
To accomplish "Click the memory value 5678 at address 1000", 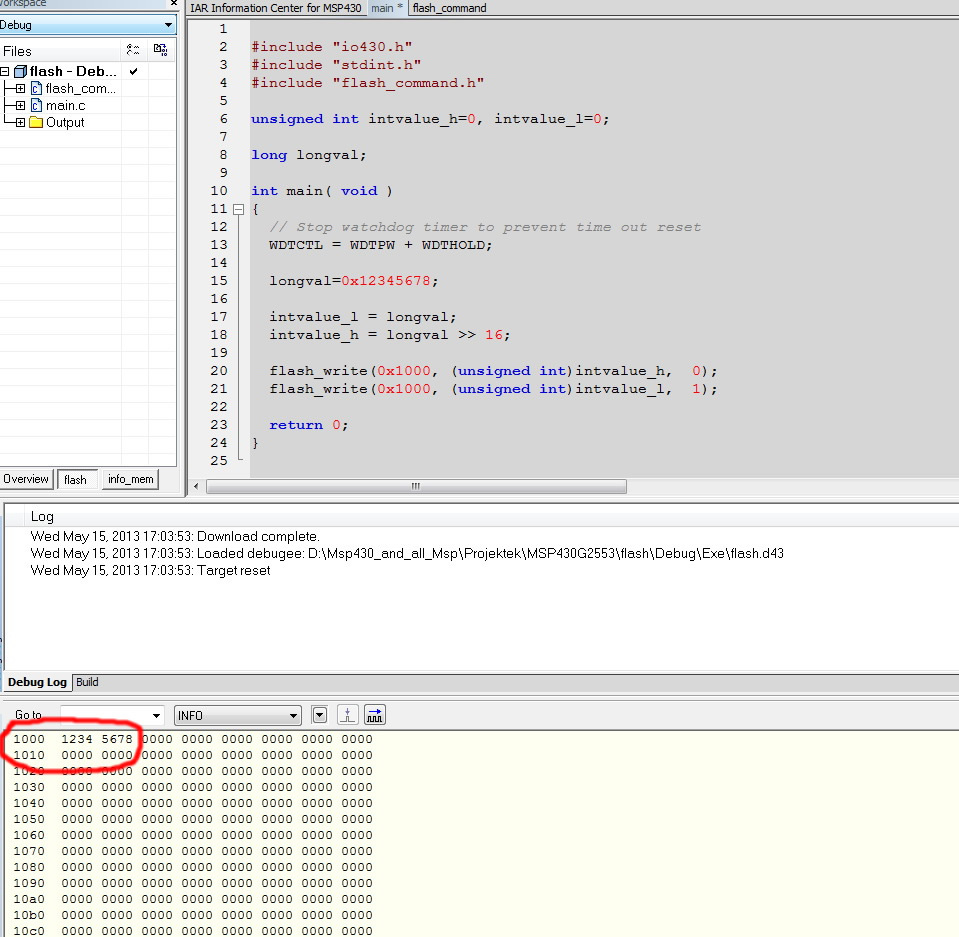I will click(117, 739).
